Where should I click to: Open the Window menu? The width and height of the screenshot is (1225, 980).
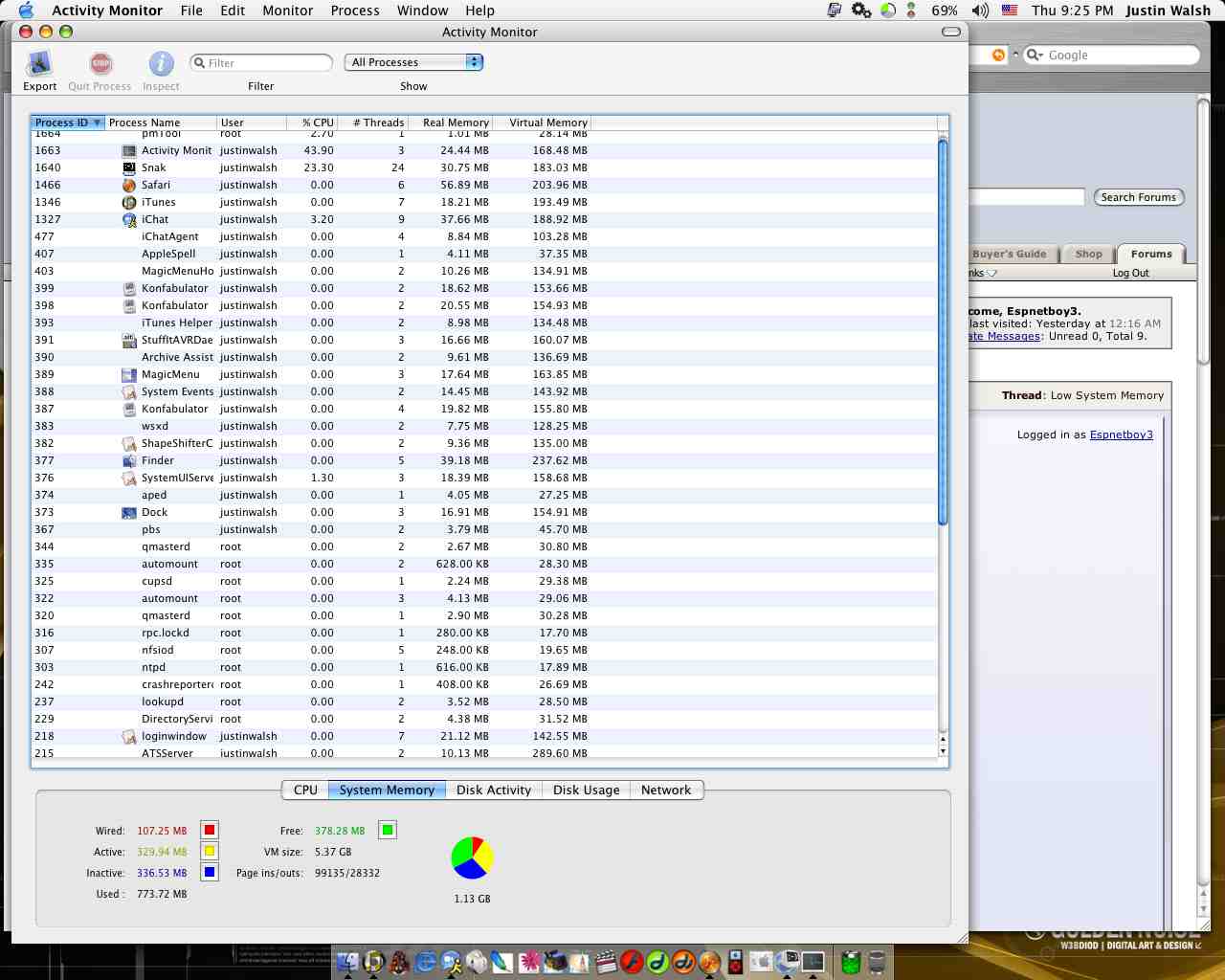point(422,11)
